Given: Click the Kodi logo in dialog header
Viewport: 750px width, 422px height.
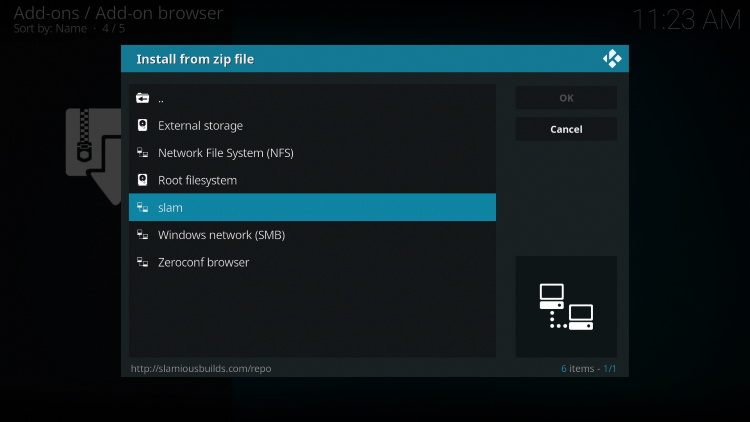Looking at the screenshot, I should pos(612,59).
